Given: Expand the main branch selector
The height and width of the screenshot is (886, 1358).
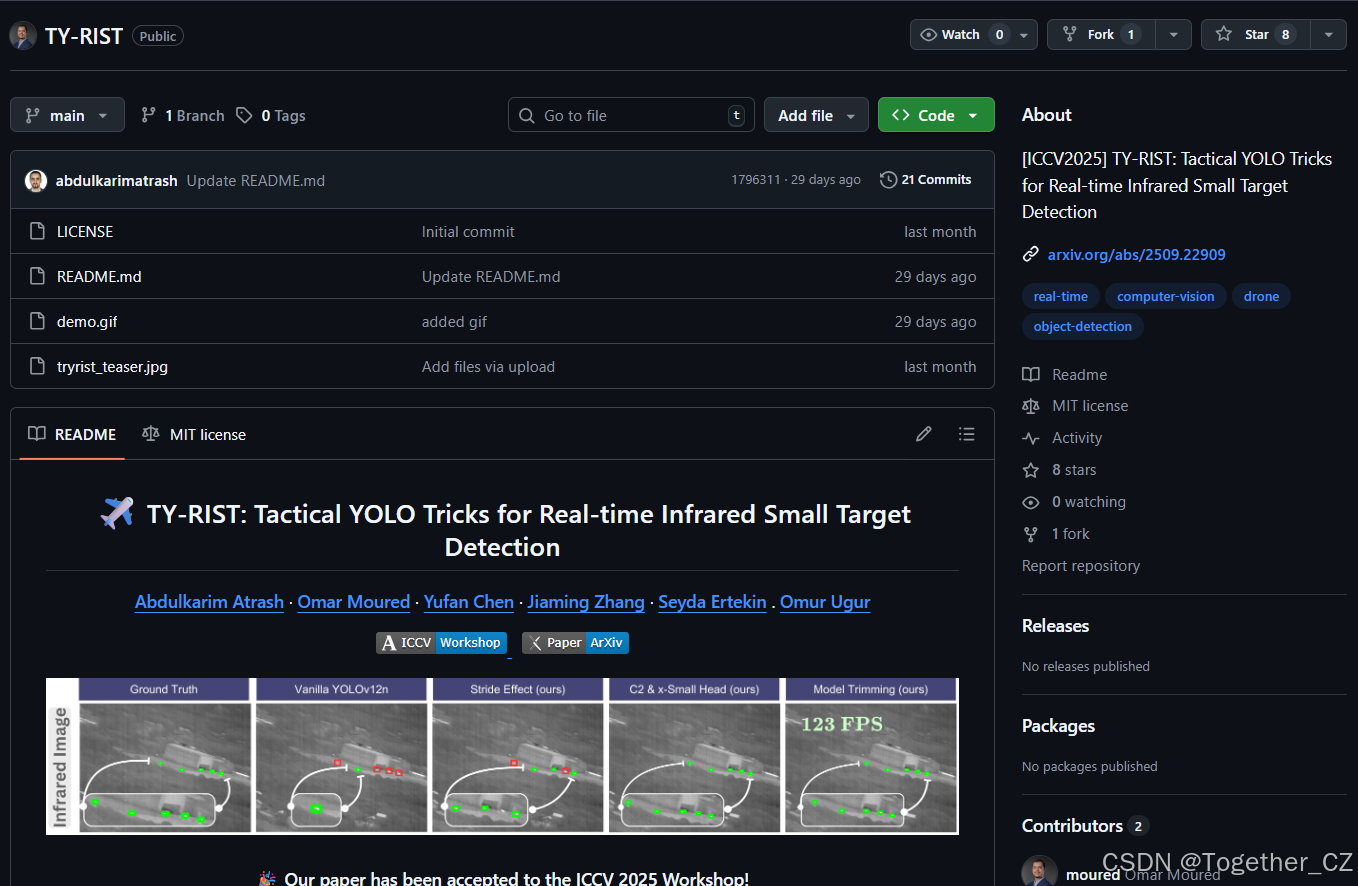Looking at the screenshot, I should 66,114.
